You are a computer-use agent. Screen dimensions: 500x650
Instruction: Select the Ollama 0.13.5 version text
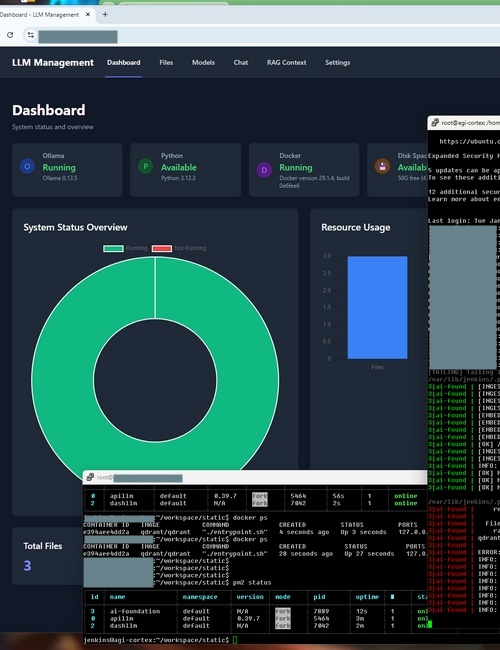pyautogui.click(x=60, y=178)
